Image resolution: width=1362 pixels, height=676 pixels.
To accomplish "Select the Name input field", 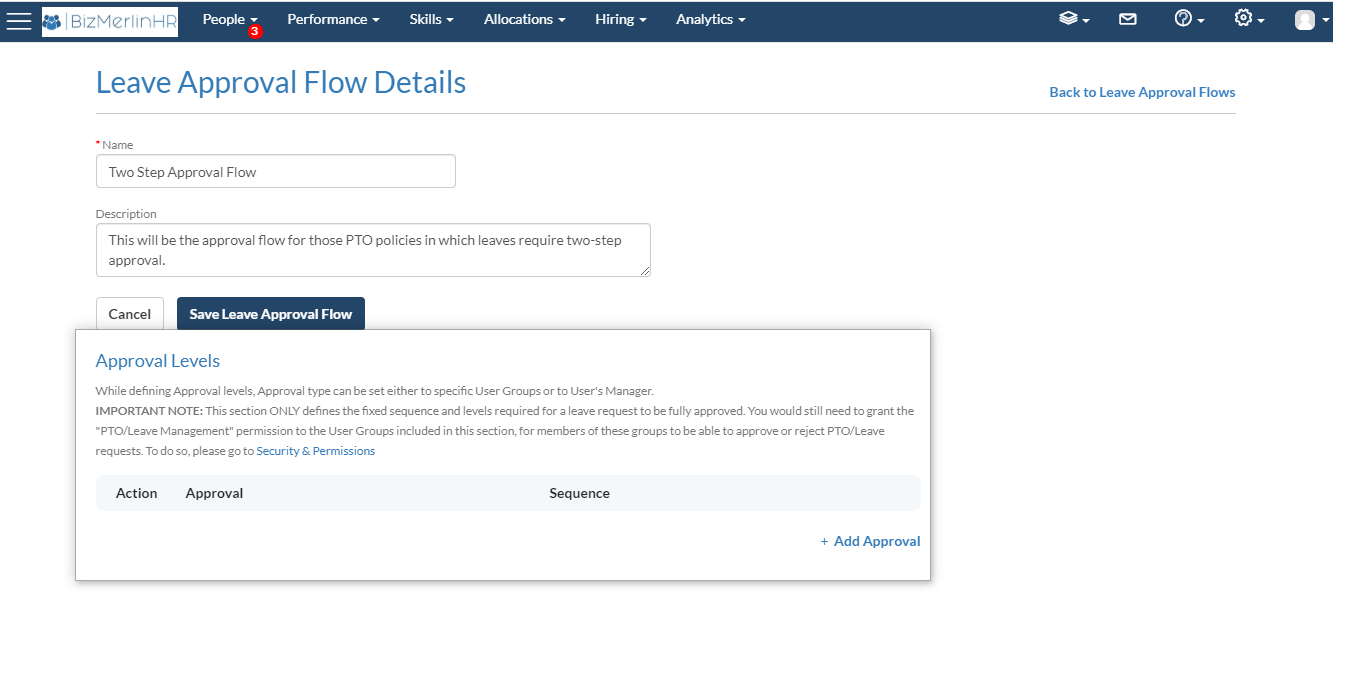I will (x=275, y=171).
